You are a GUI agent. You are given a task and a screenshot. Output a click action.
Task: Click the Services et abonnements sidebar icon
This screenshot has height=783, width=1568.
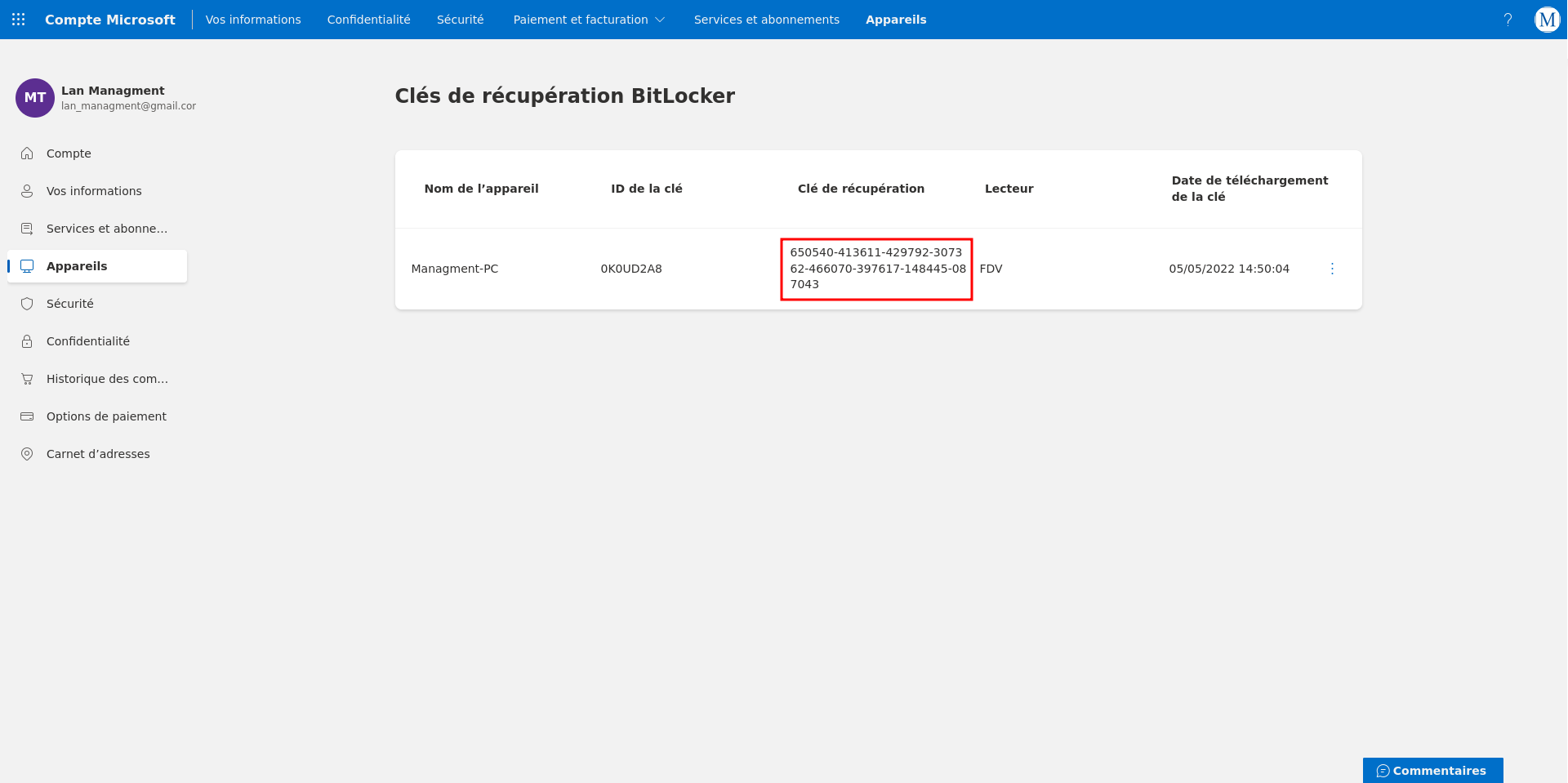(27, 229)
